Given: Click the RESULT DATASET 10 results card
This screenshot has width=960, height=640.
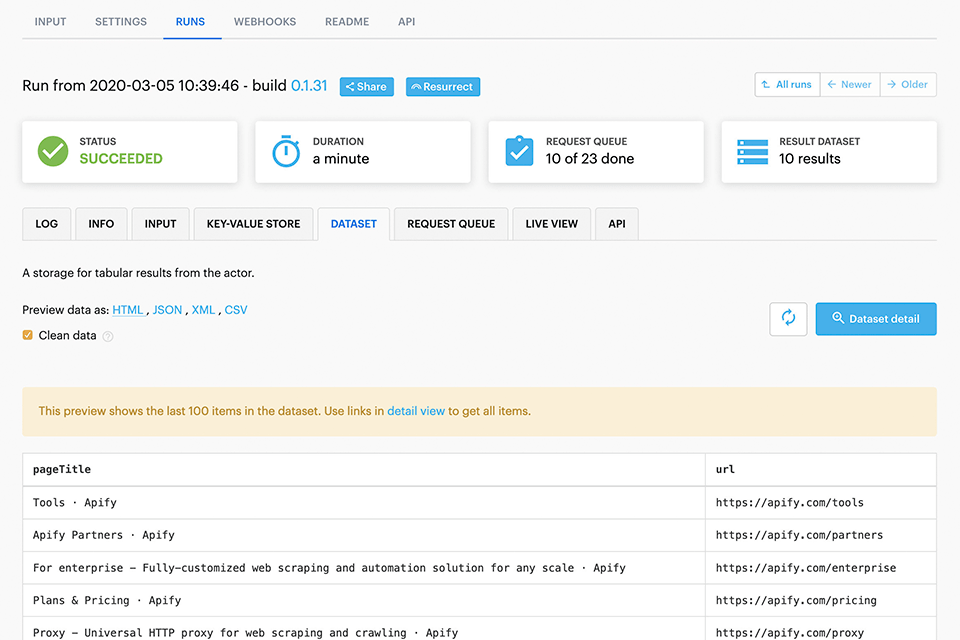Looking at the screenshot, I should (829, 152).
